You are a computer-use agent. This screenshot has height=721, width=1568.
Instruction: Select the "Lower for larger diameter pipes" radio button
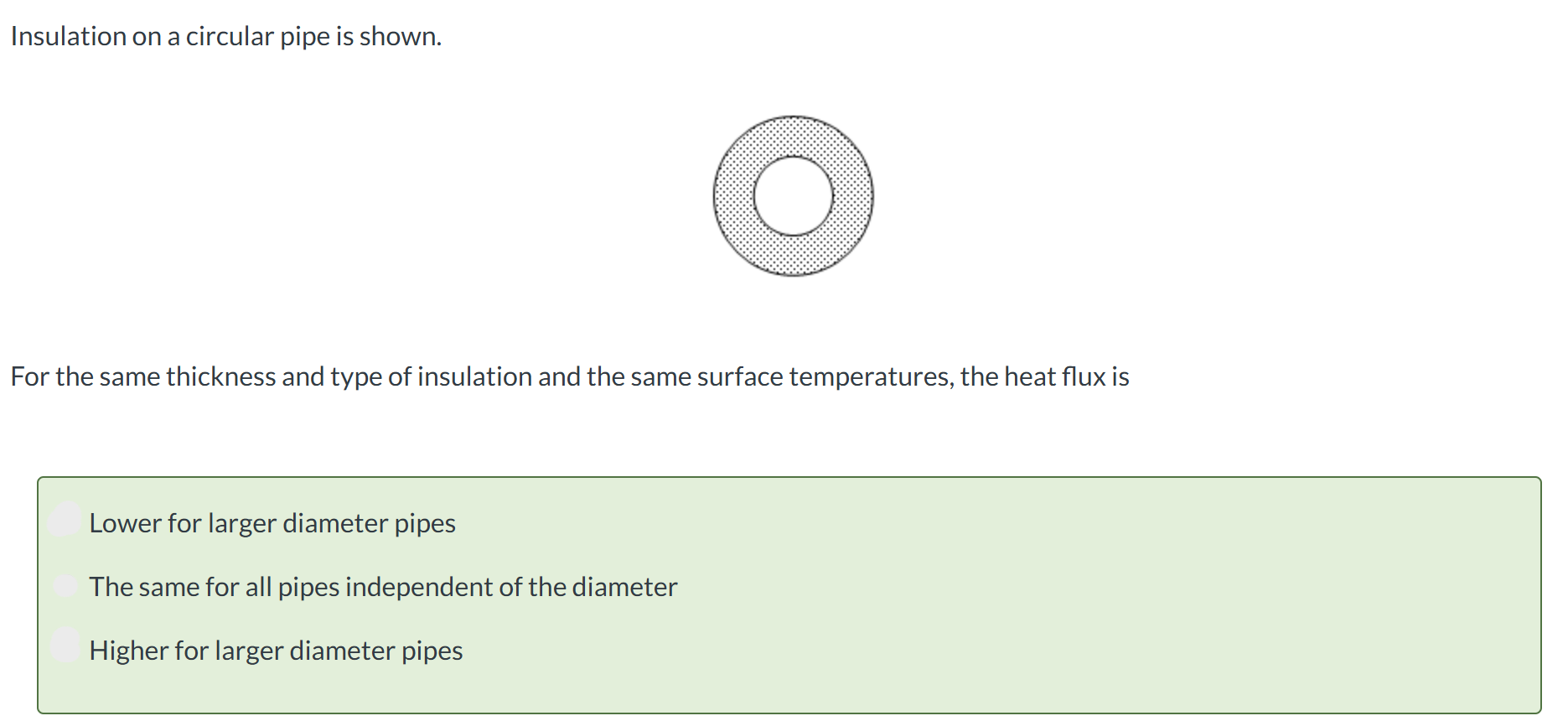65,520
